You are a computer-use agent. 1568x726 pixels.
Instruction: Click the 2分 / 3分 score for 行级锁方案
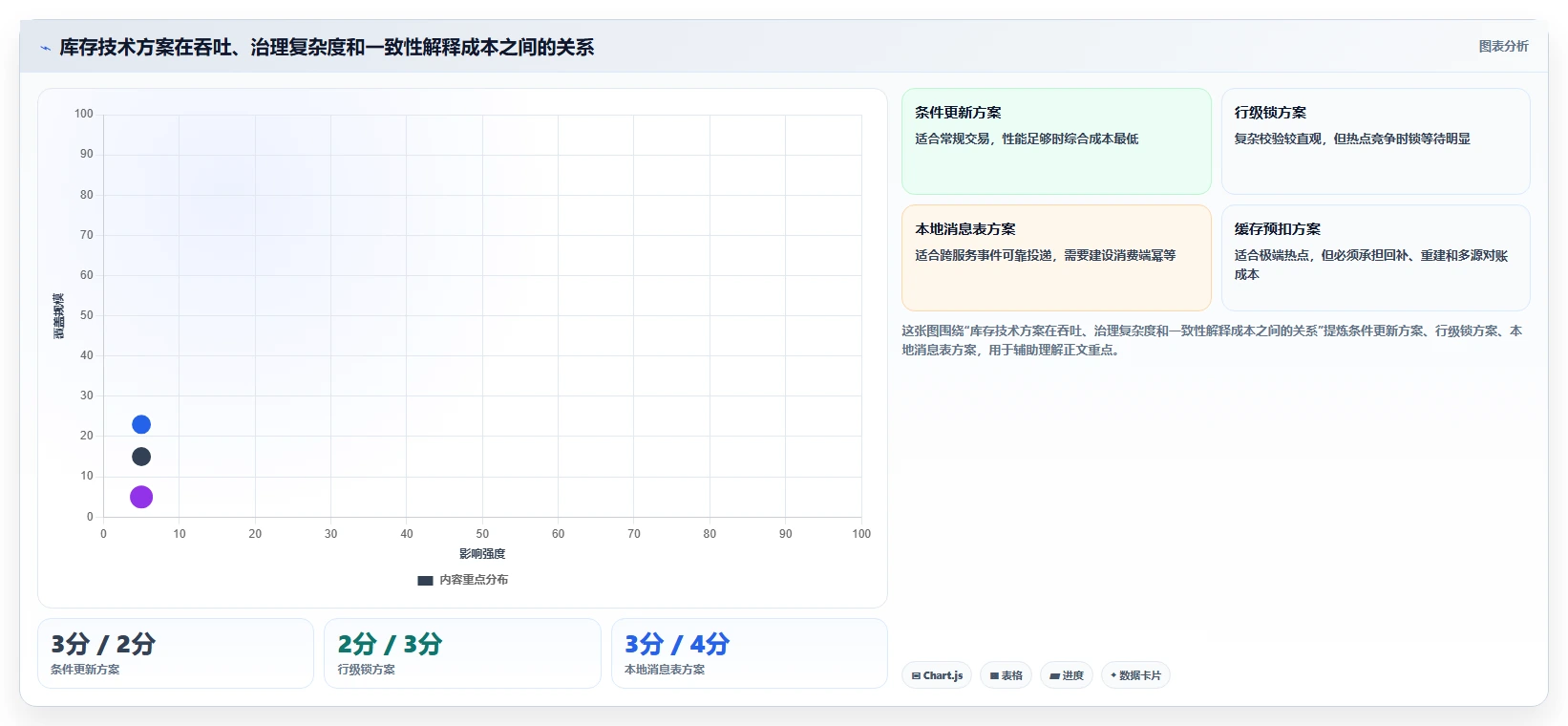click(x=390, y=644)
